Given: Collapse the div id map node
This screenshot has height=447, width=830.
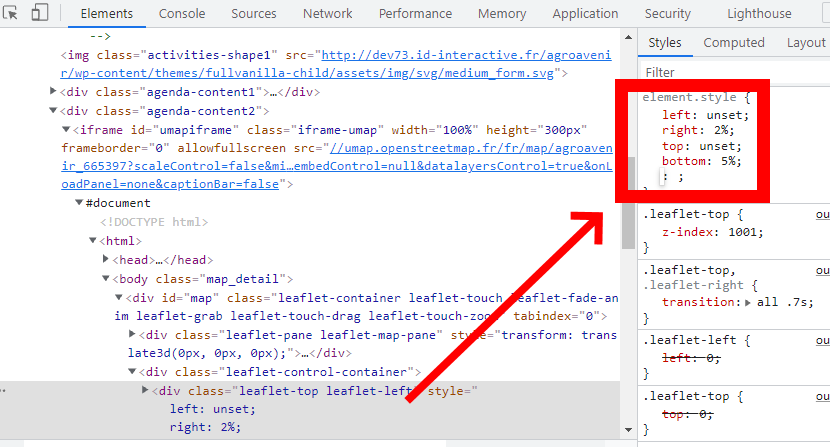Looking at the screenshot, I should pos(119,298).
